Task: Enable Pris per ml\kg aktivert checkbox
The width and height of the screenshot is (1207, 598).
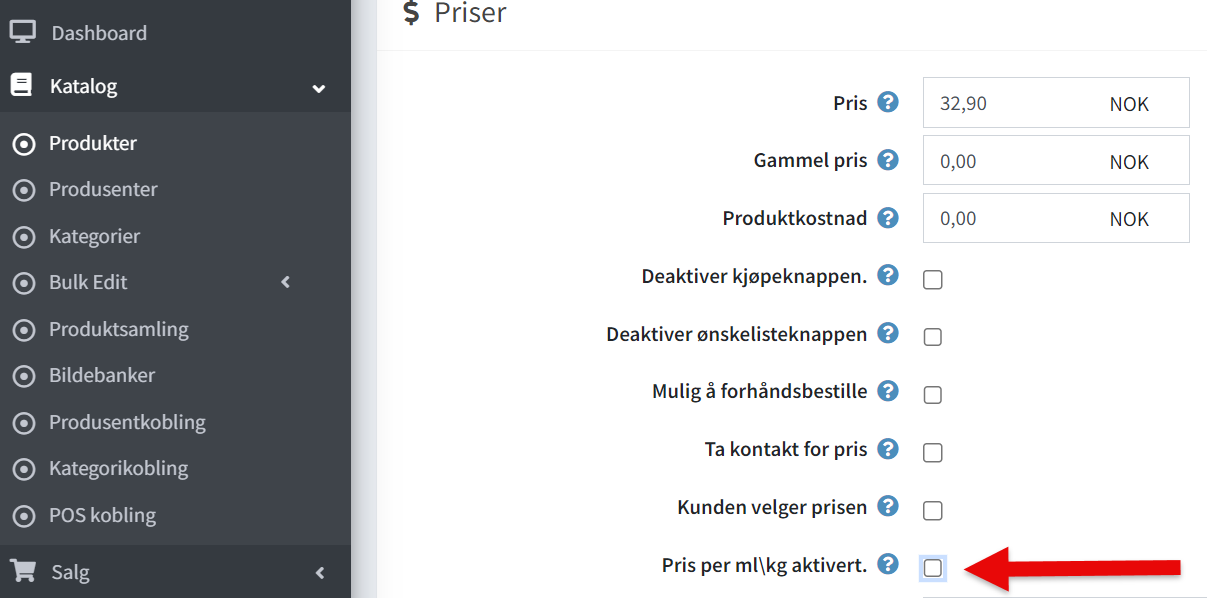Action: [932, 568]
